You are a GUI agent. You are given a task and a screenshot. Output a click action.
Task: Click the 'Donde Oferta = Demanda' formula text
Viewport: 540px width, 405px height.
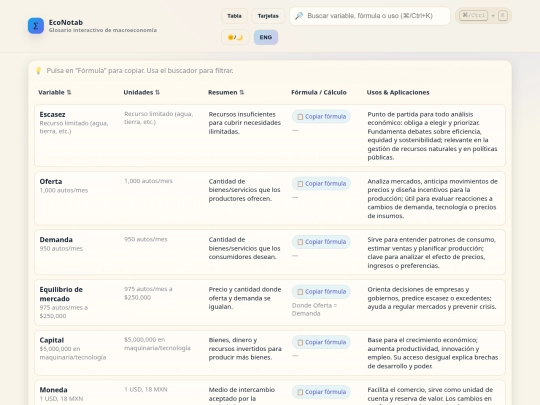pos(314,309)
